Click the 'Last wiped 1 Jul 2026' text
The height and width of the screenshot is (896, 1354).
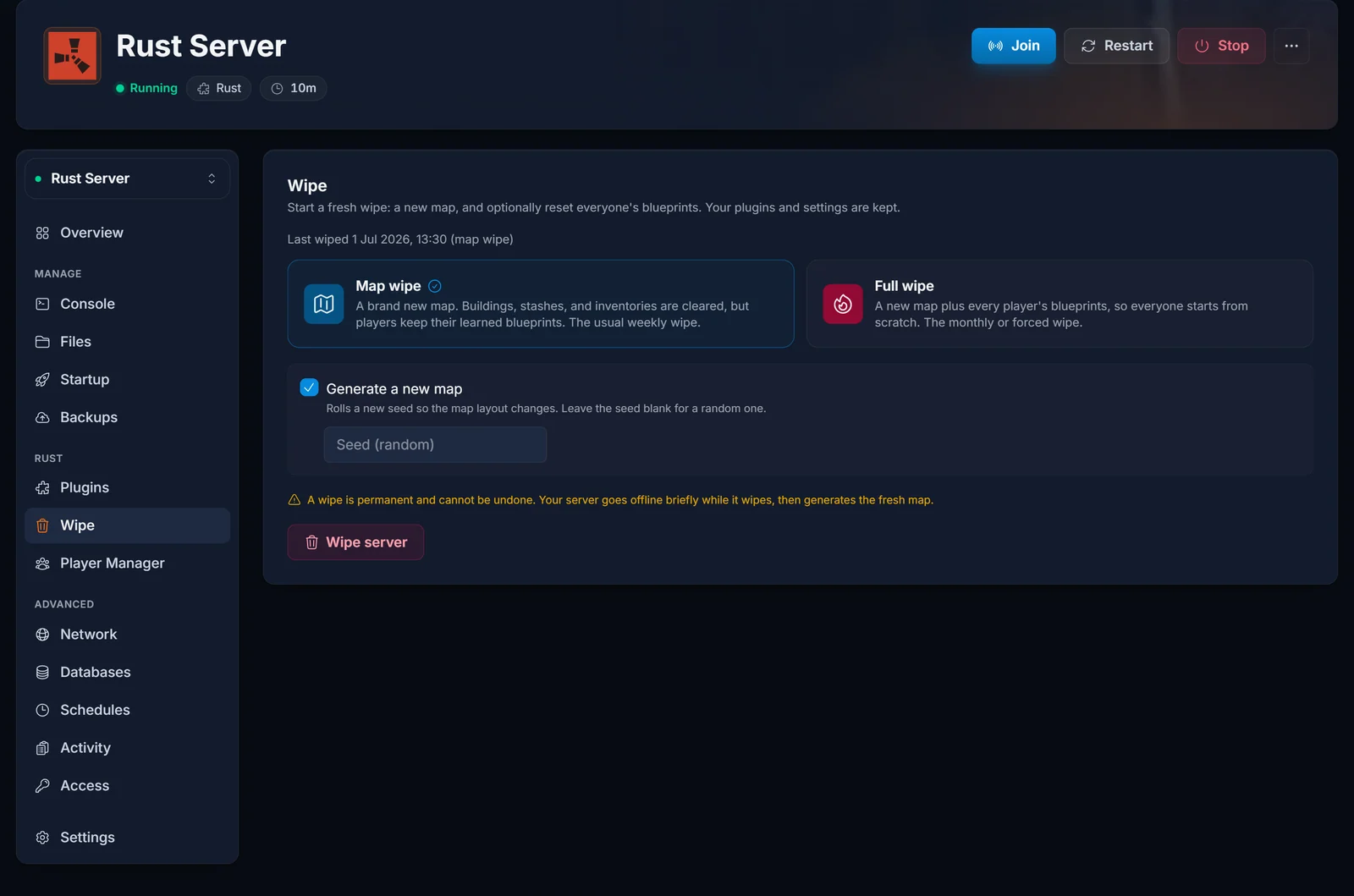coord(400,239)
